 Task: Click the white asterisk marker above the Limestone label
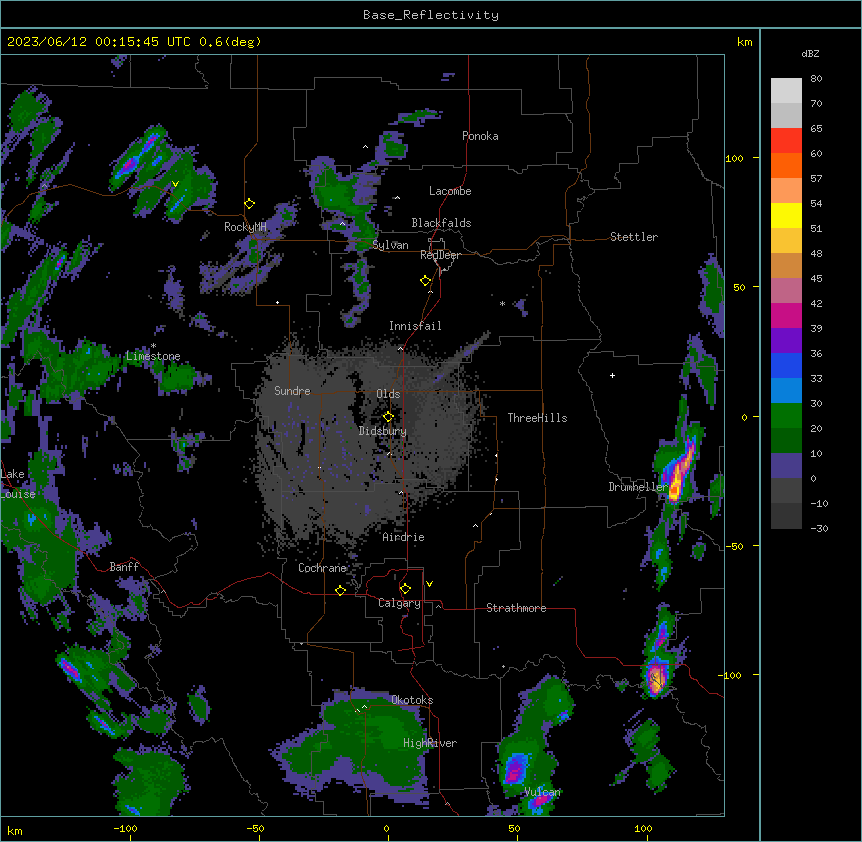[x=153, y=346]
